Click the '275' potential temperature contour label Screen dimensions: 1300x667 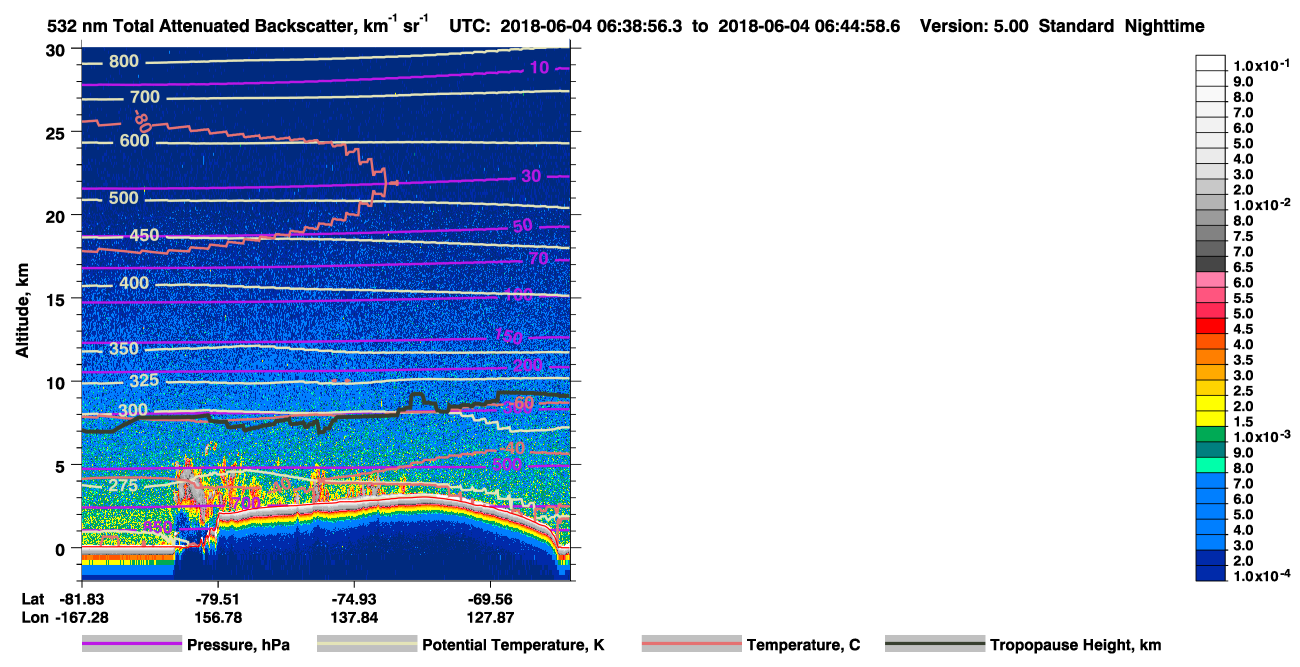(123, 486)
